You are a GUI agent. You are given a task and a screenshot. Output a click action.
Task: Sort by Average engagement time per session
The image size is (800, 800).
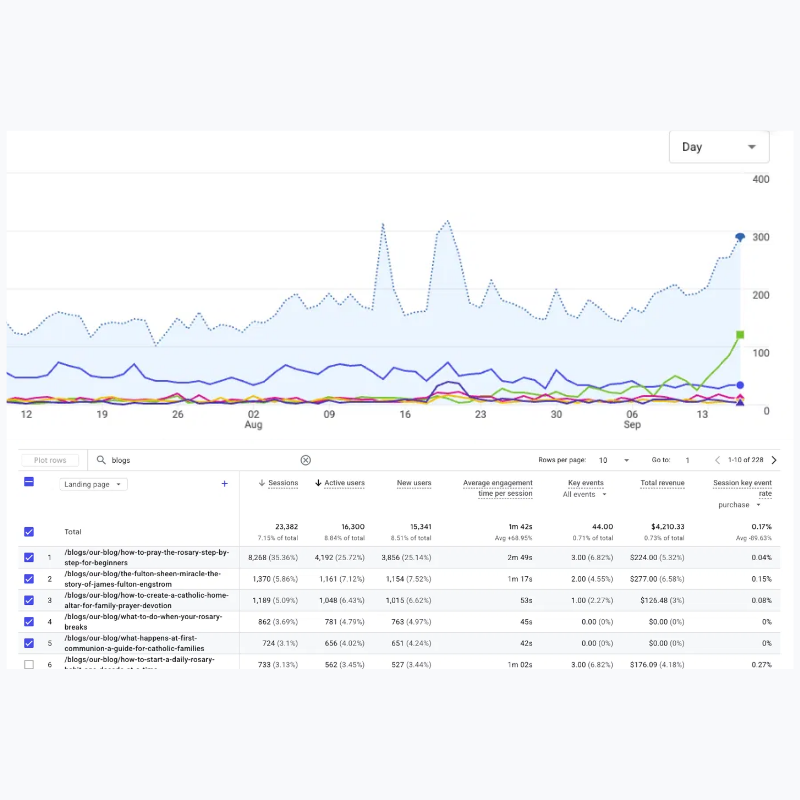497,488
